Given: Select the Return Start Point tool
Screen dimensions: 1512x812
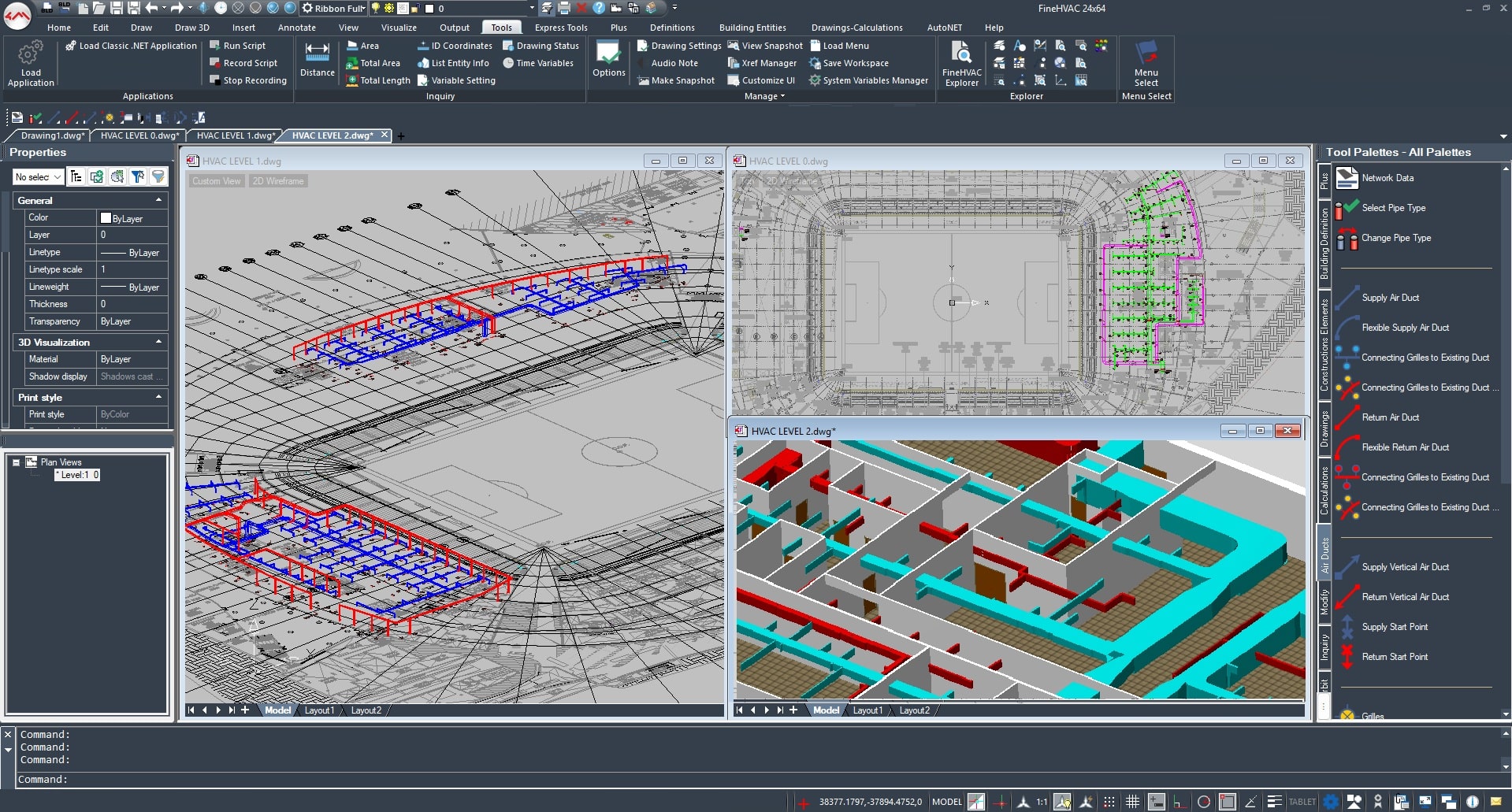Looking at the screenshot, I should [x=1395, y=656].
